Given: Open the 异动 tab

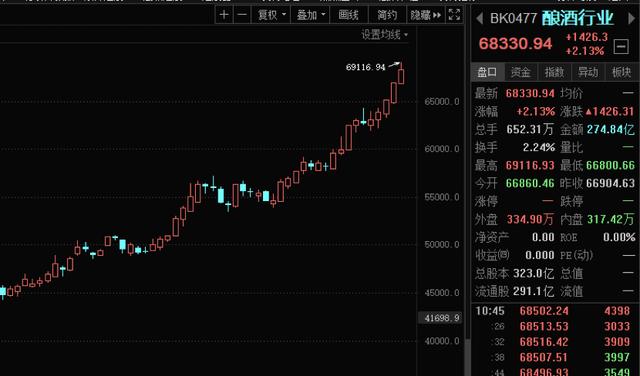Looking at the screenshot, I should pyautogui.click(x=588, y=72).
